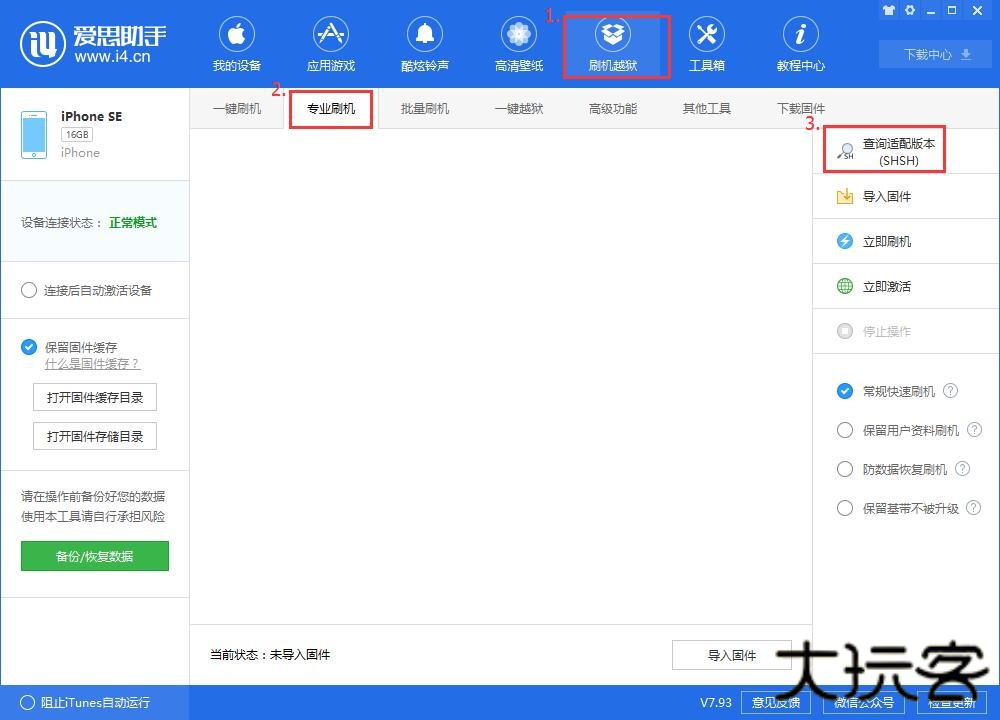The width and height of the screenshot is (1000, 720).
Task: Enable 连接后自动激活设备 option
Action: coord(30,290)
